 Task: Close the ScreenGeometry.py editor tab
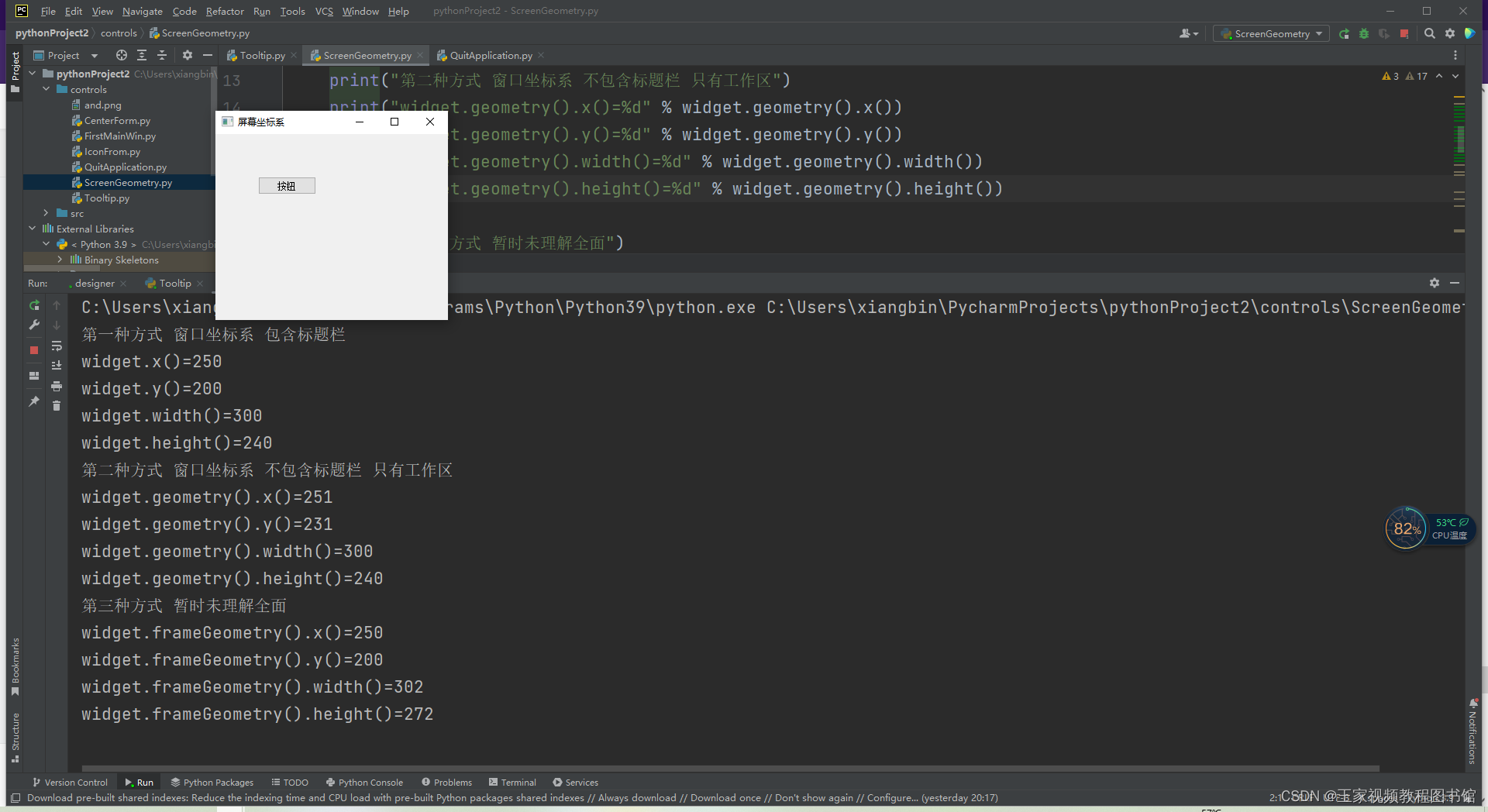coord(420,55)
